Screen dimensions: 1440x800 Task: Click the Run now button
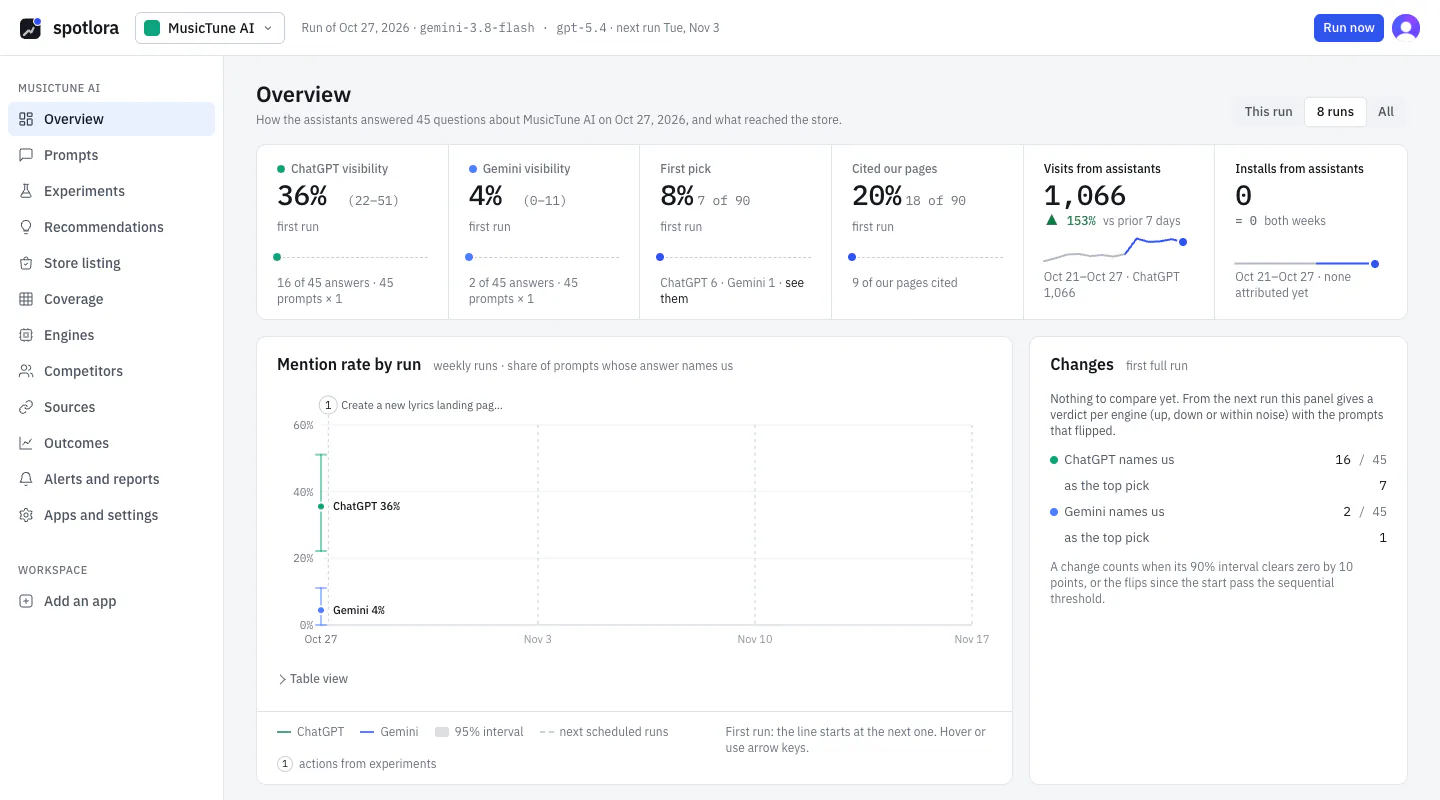(x=1348, y=28)
